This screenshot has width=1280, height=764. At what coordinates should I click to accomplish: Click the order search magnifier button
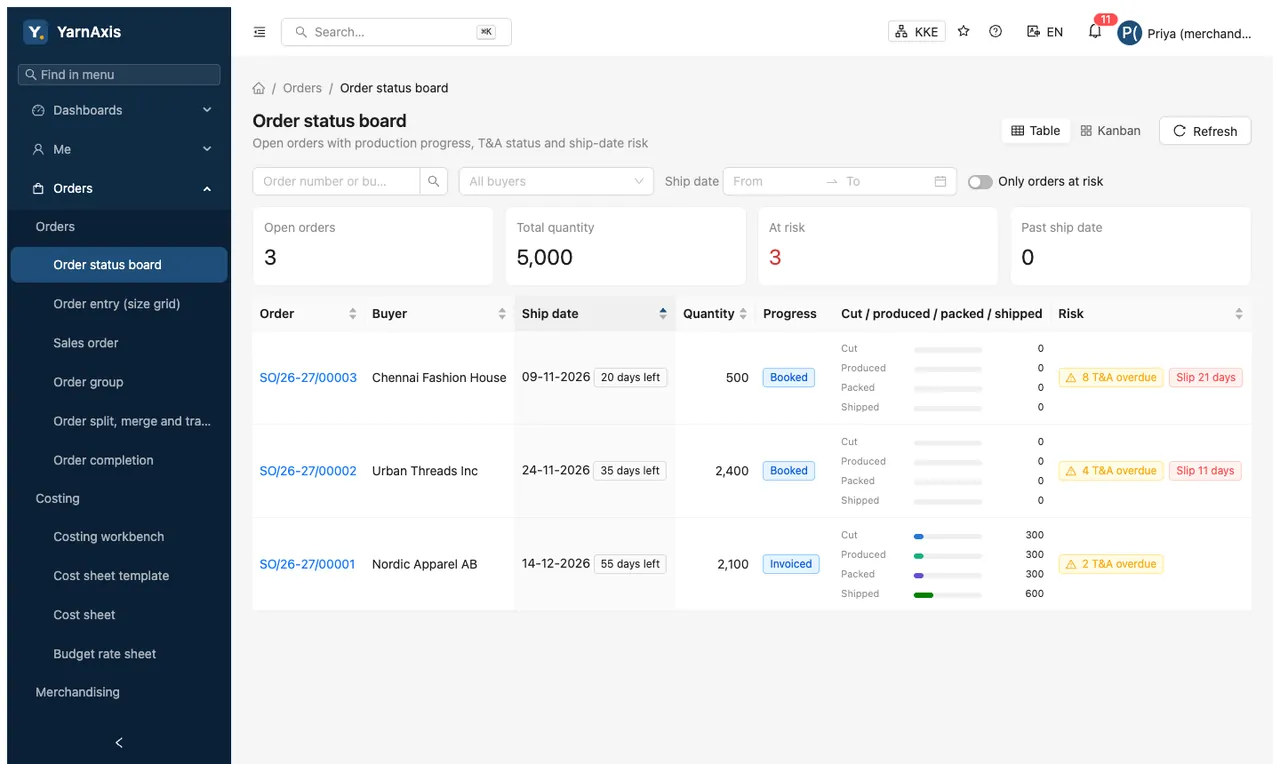(x=434, y=181)
